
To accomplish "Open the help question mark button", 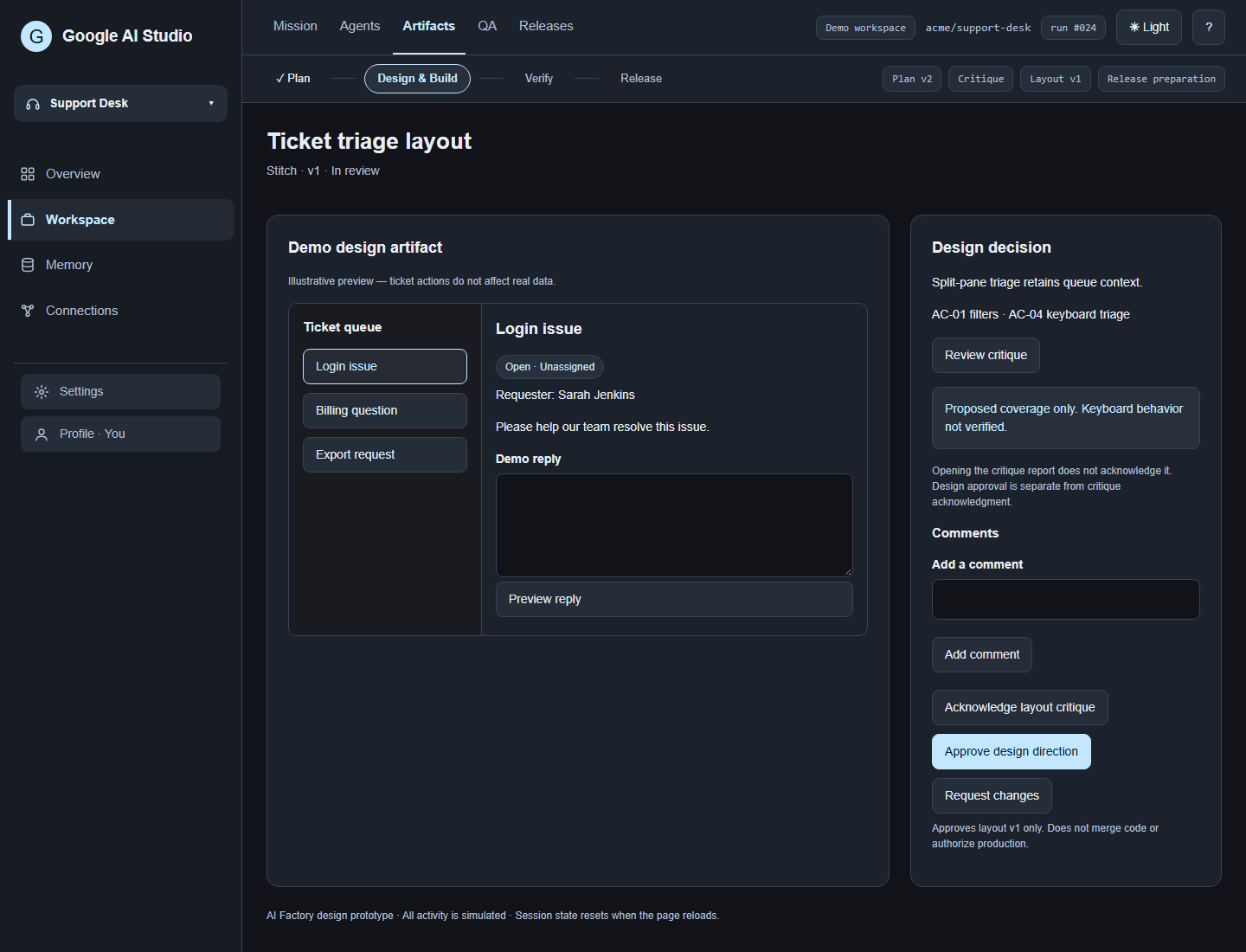I will pos(1209,28).
